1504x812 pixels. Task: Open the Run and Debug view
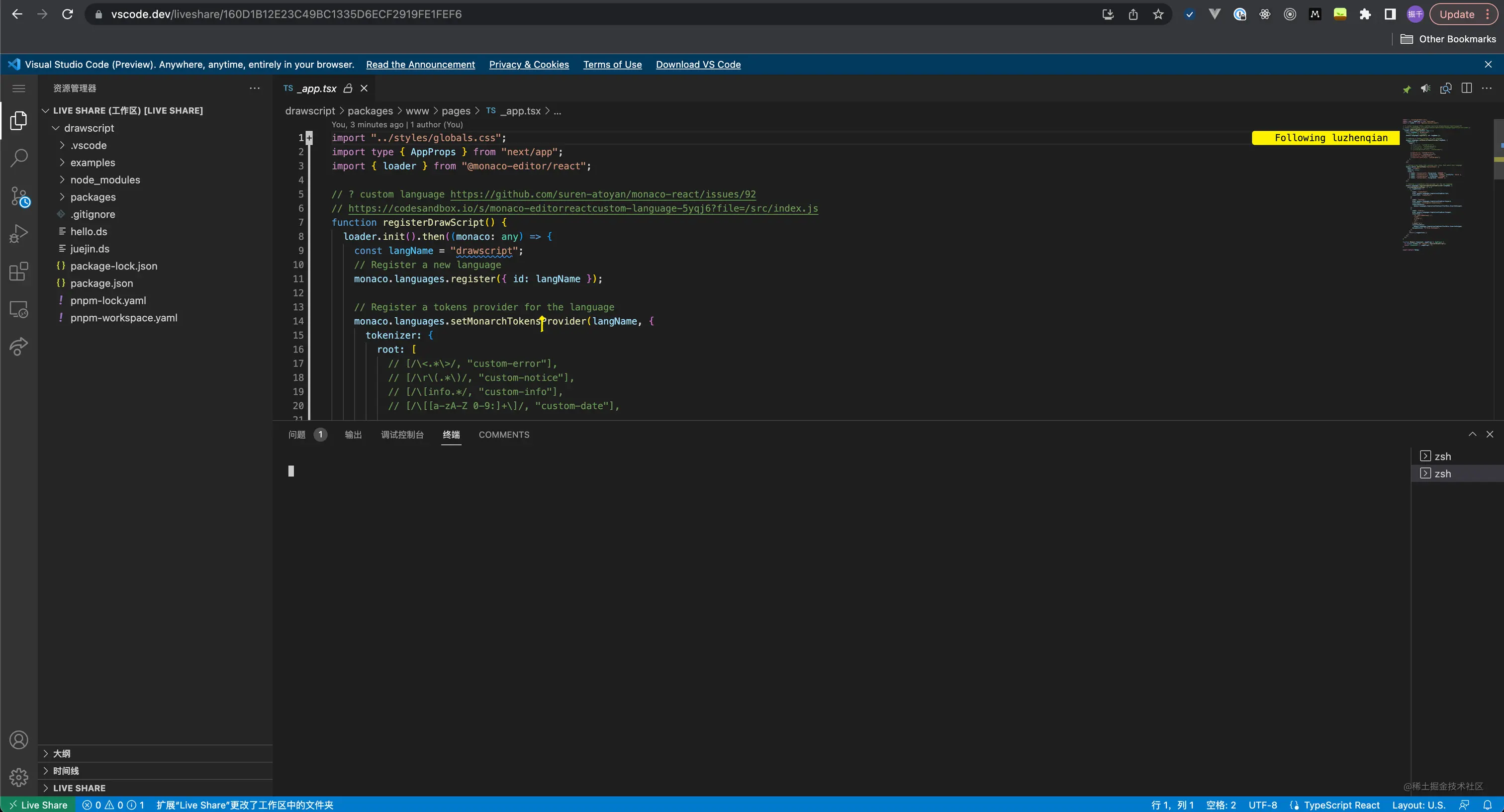coord(19,234)
